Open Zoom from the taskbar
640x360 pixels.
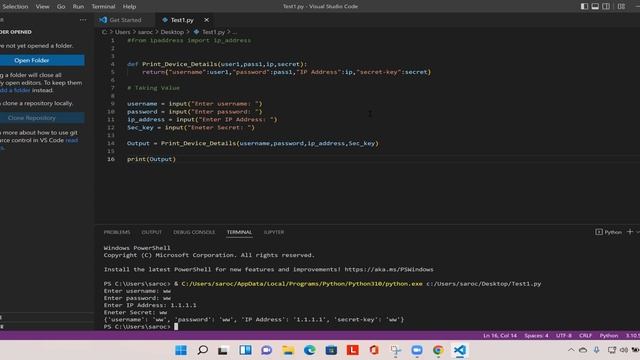(x=417, y=350)
